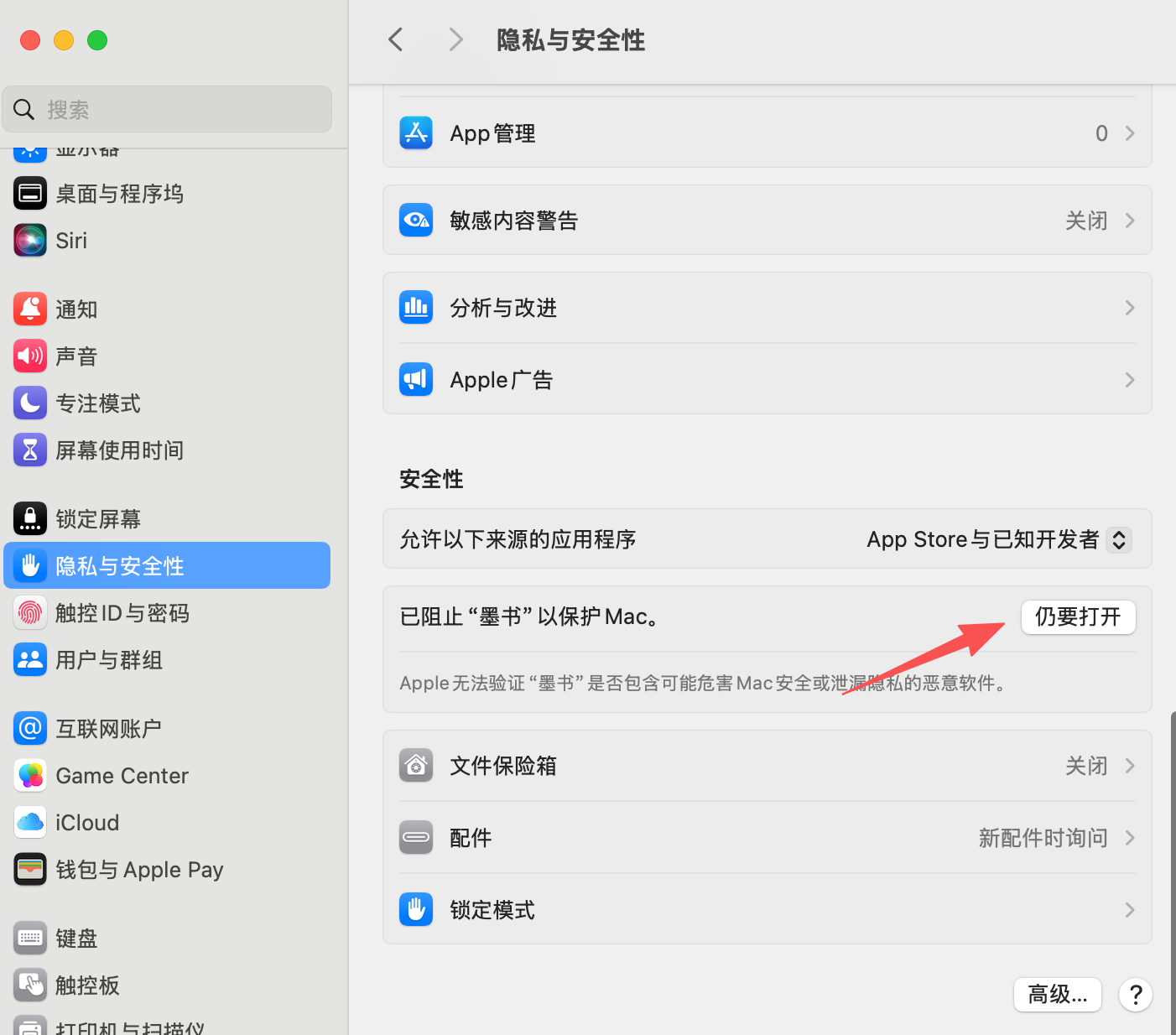This screenshot has width=1176, height=1035.
Task: Click the hand icon of 隐私与安全性 sidebar item
Action: point(30,566)
